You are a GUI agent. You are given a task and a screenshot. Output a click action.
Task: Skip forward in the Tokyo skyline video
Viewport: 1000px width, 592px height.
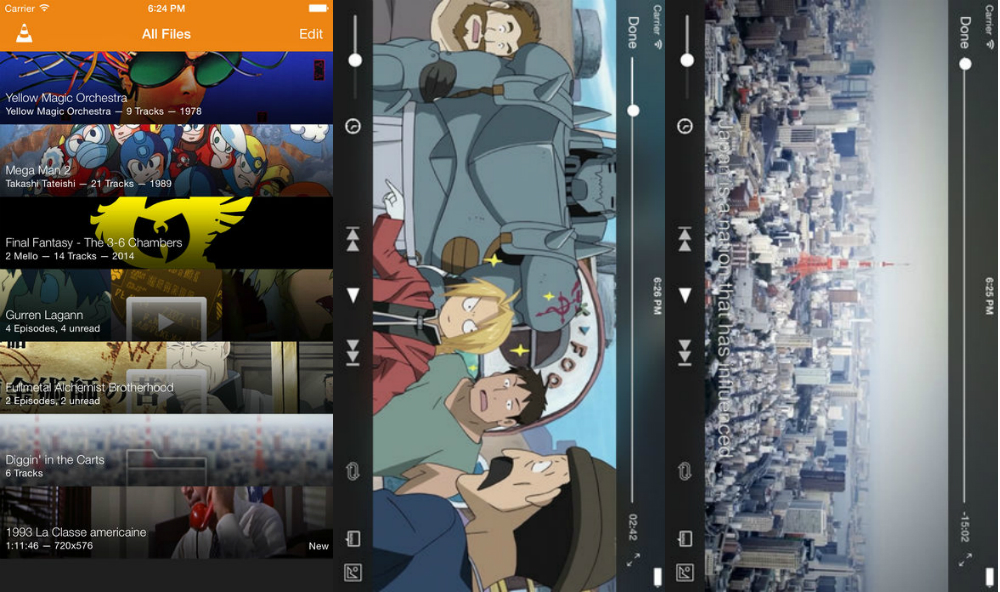point(685,352)
